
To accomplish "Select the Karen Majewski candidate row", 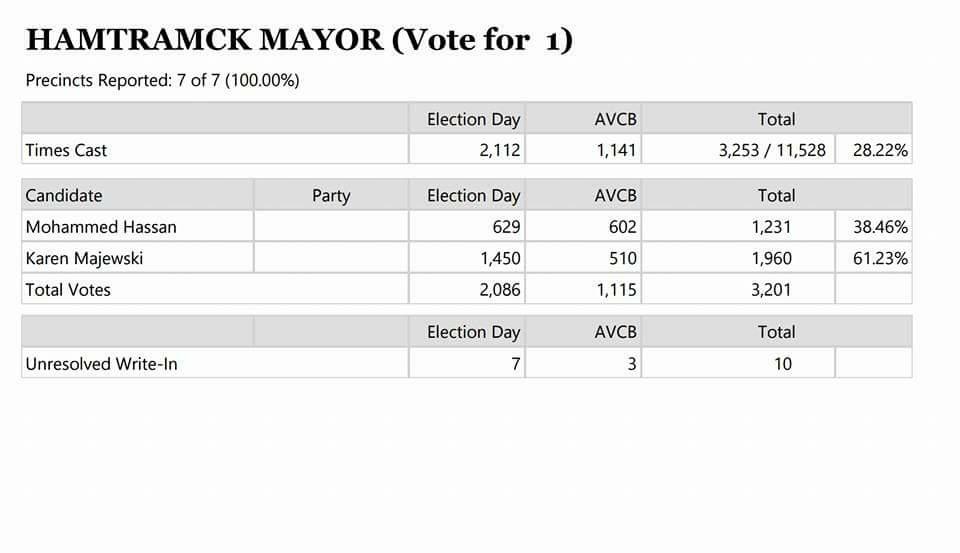I will [467, 258].
